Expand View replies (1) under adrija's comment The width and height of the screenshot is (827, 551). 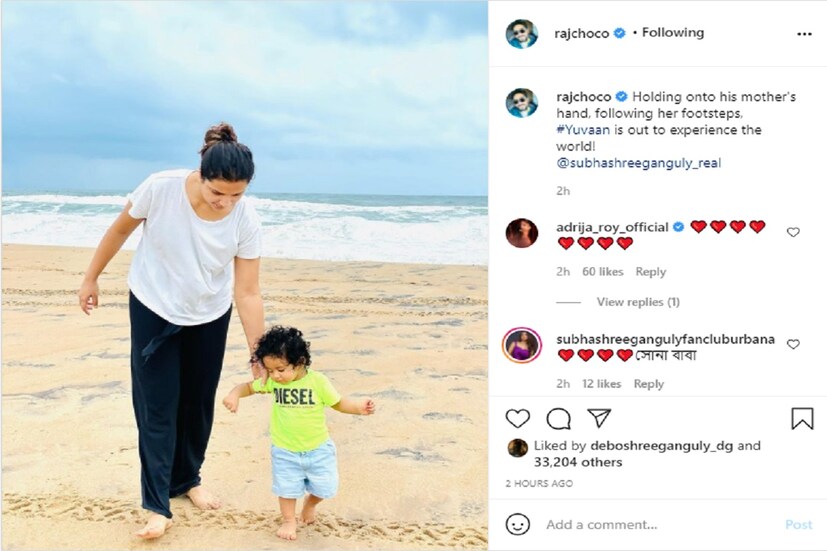638,302
